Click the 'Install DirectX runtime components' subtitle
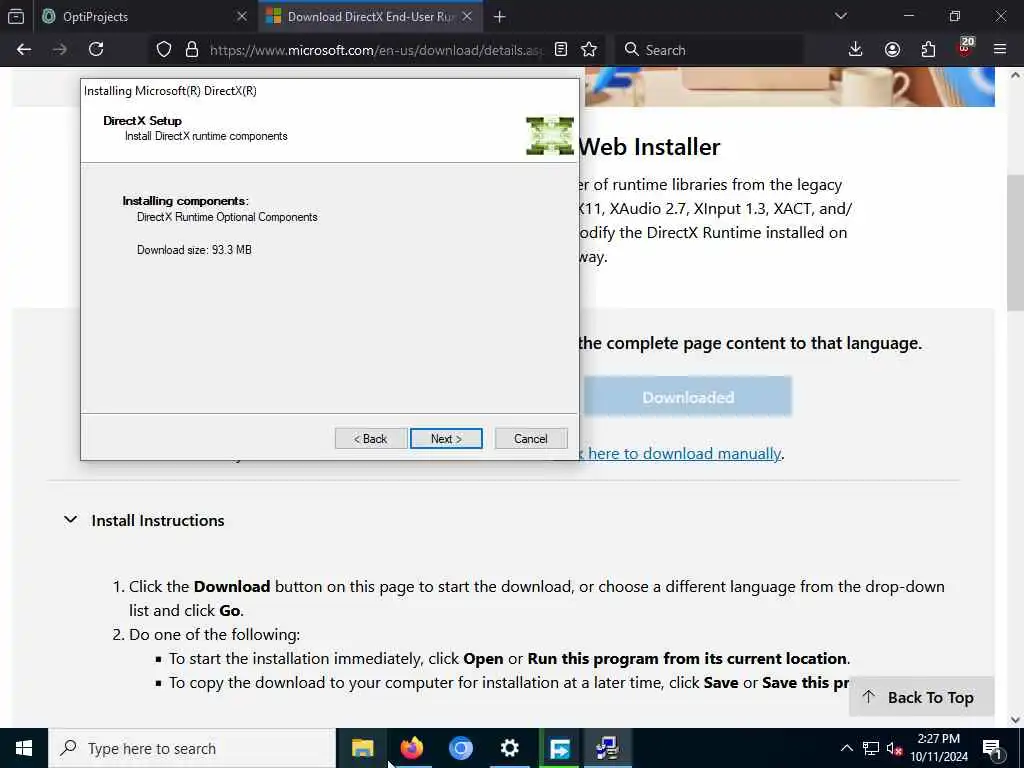1024x768 pixels. [206, 136]
